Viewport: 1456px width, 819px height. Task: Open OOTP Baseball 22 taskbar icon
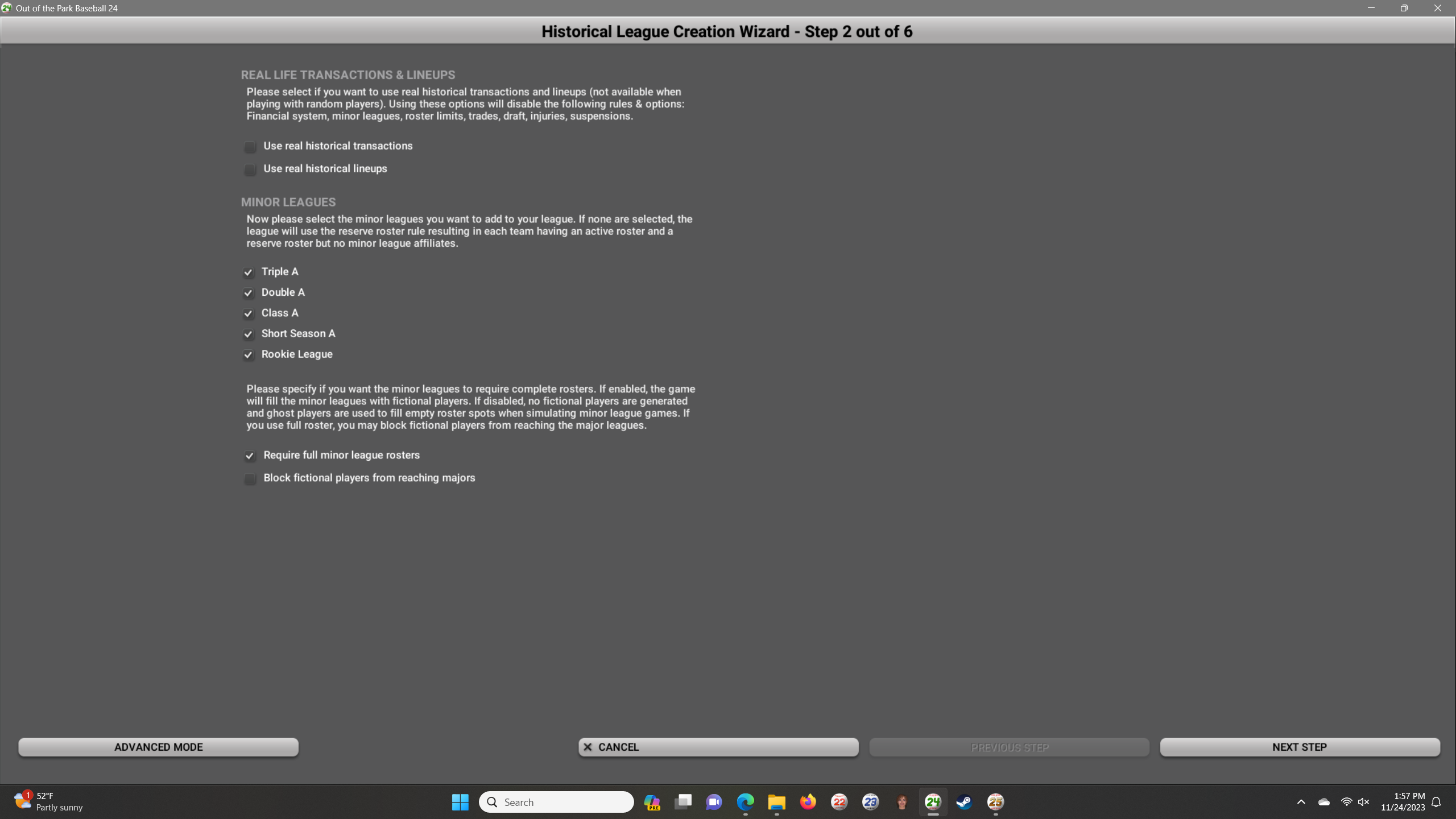pyautogui.click(x=839, y=802)
